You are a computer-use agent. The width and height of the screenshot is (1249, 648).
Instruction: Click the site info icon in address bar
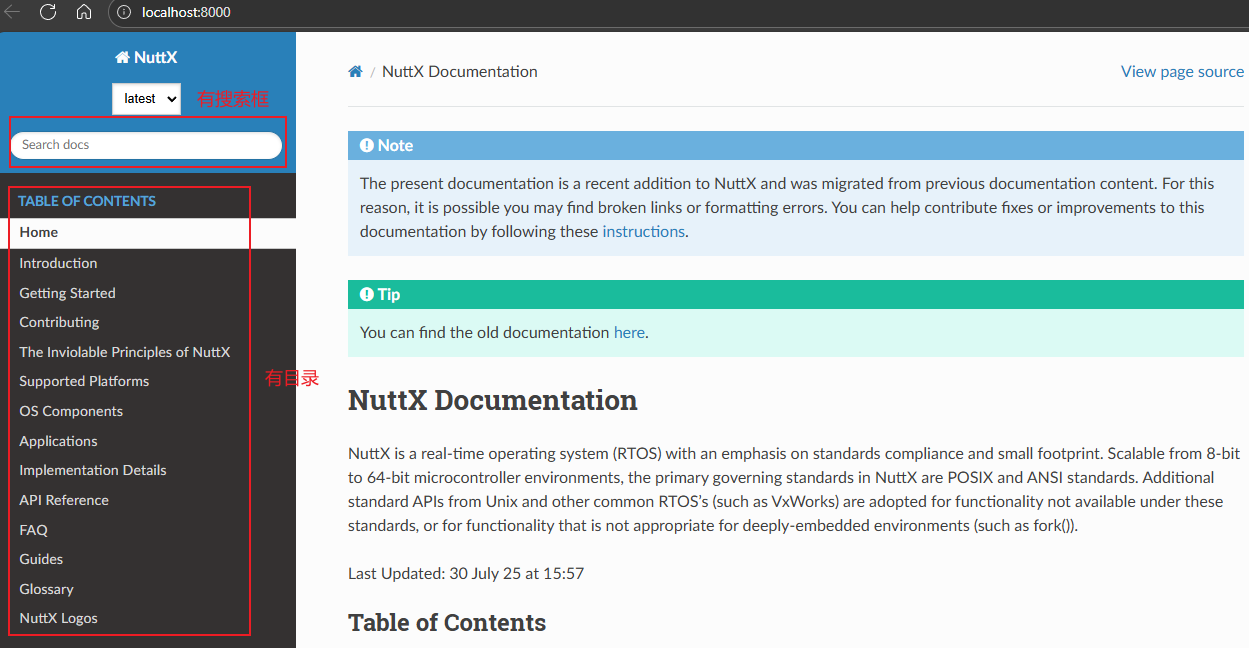click(x=125, y=12)
